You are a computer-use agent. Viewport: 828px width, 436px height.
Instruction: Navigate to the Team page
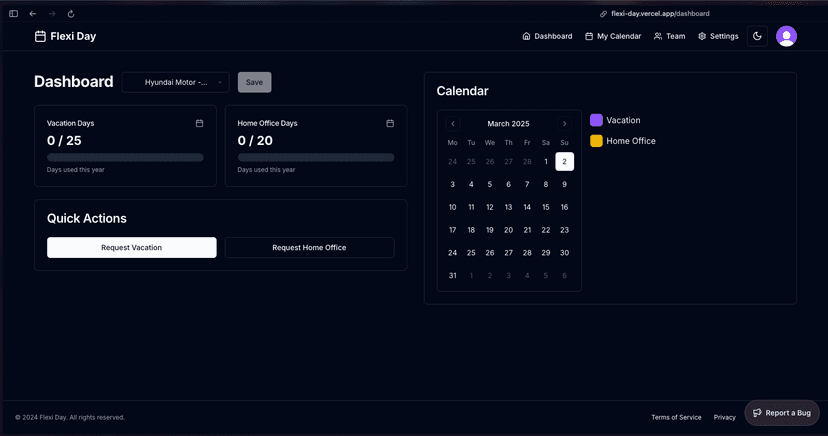click(669, 36)
